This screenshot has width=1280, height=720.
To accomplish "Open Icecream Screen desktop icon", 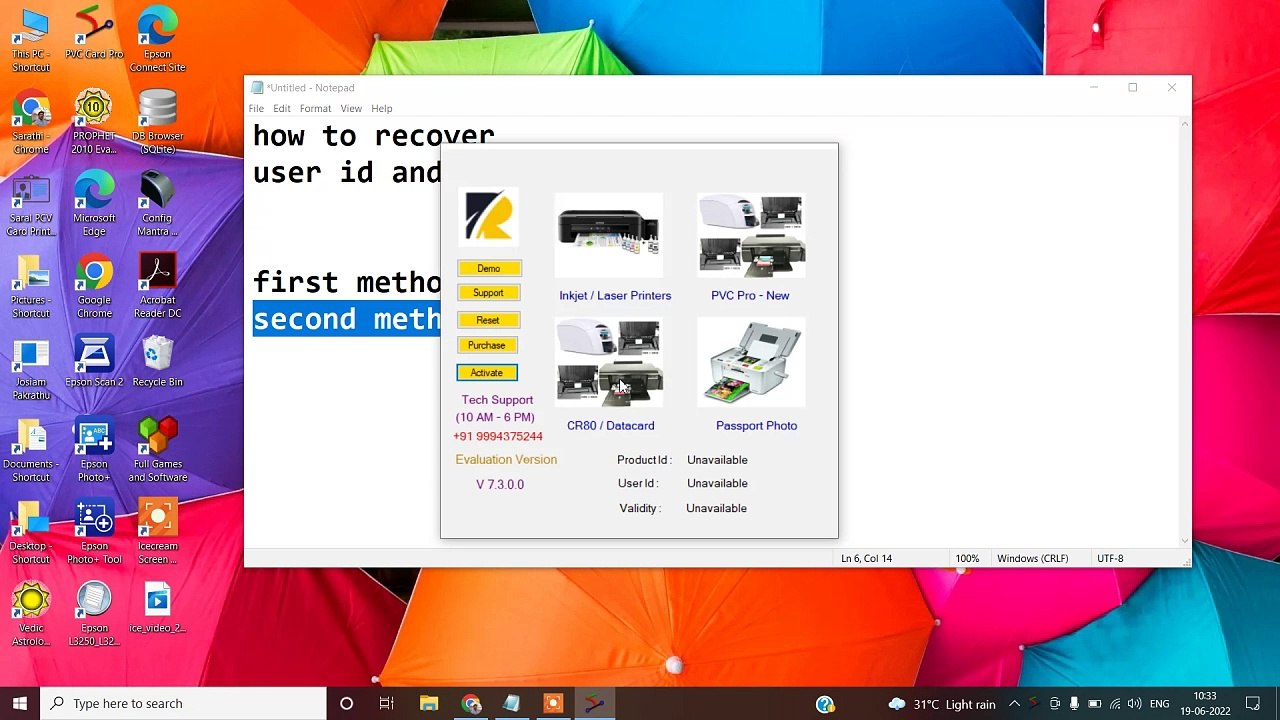I will [157, 532].
